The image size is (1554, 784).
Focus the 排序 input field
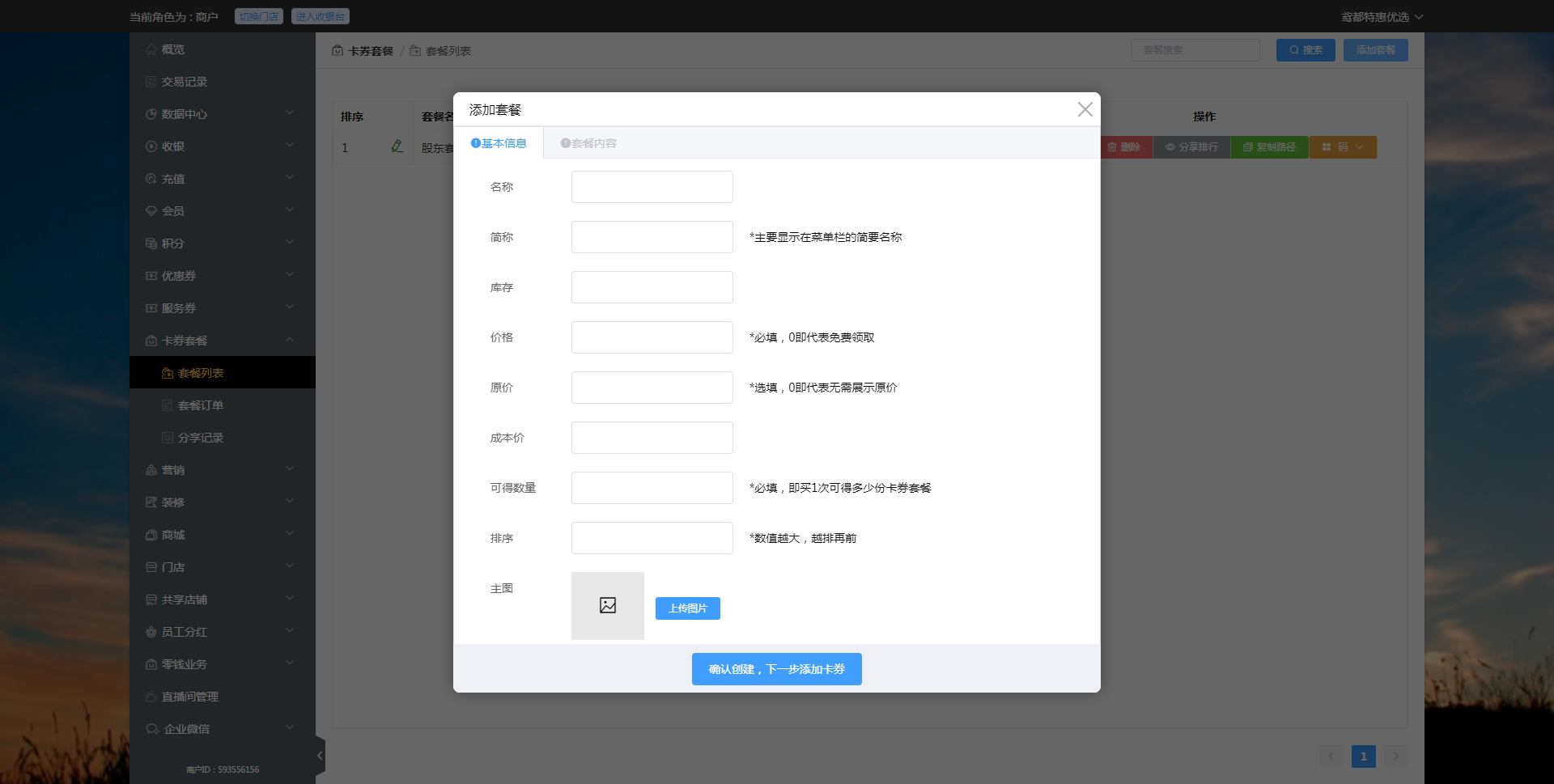[652, 538]
